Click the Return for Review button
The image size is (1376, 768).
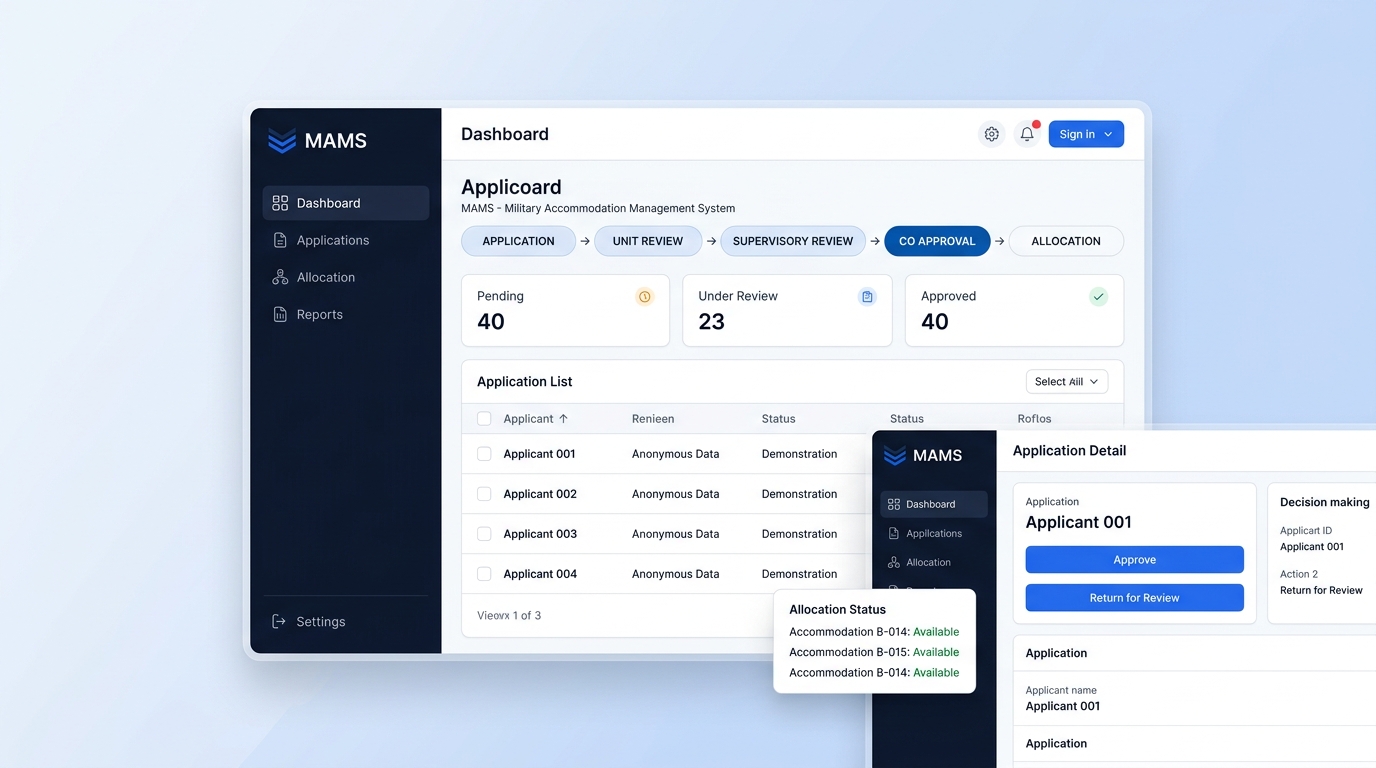1135,598
